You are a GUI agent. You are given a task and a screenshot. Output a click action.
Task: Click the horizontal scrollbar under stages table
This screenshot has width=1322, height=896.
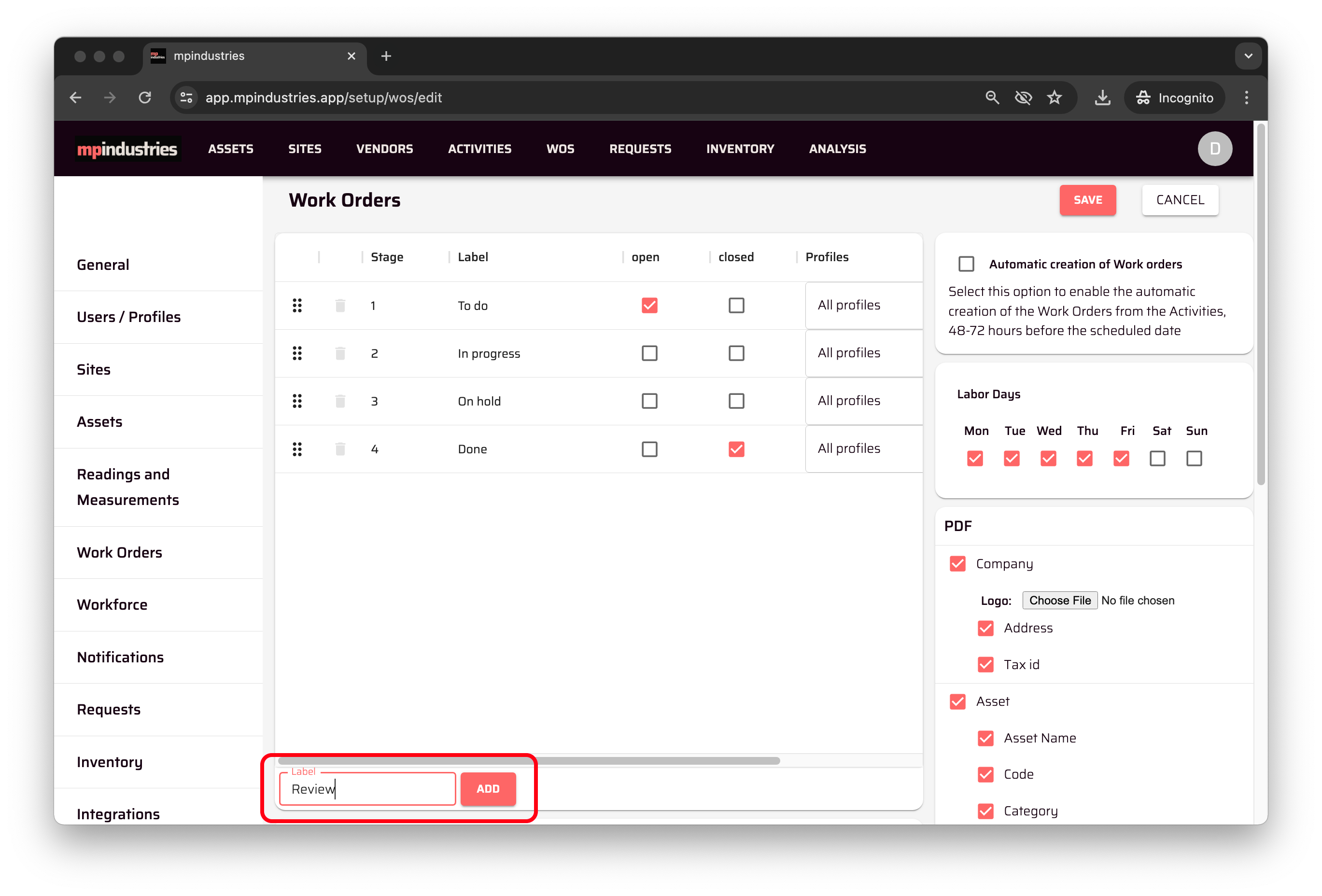click(528, 761)
